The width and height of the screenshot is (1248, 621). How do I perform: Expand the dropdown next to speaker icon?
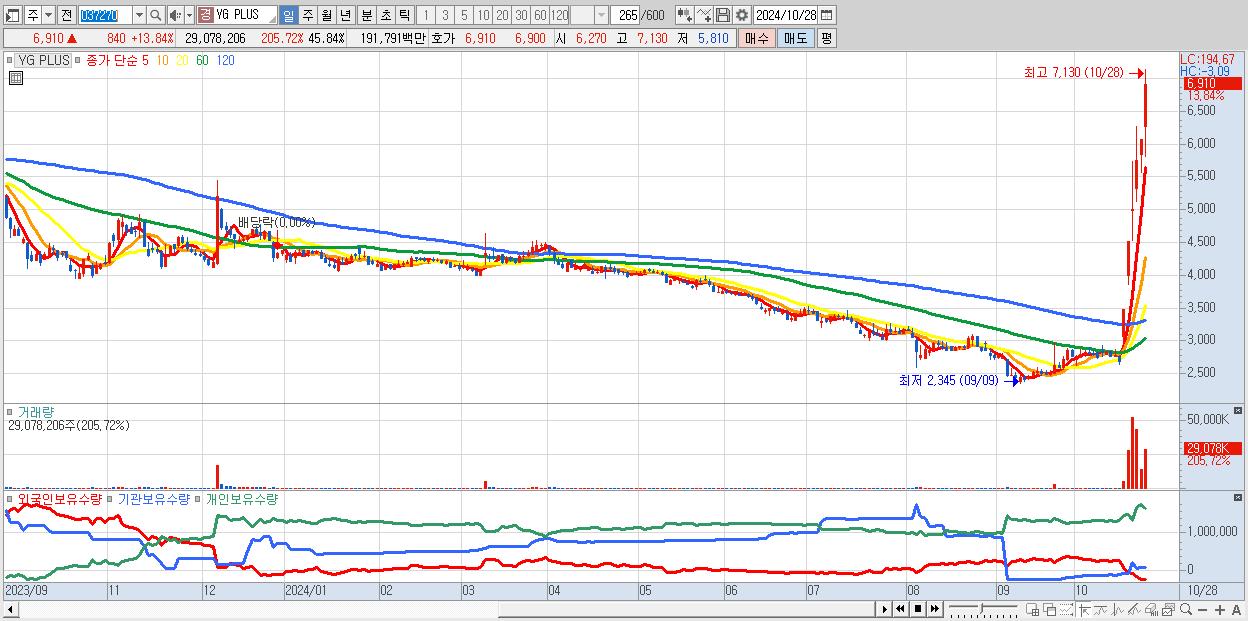click(189, 15)
